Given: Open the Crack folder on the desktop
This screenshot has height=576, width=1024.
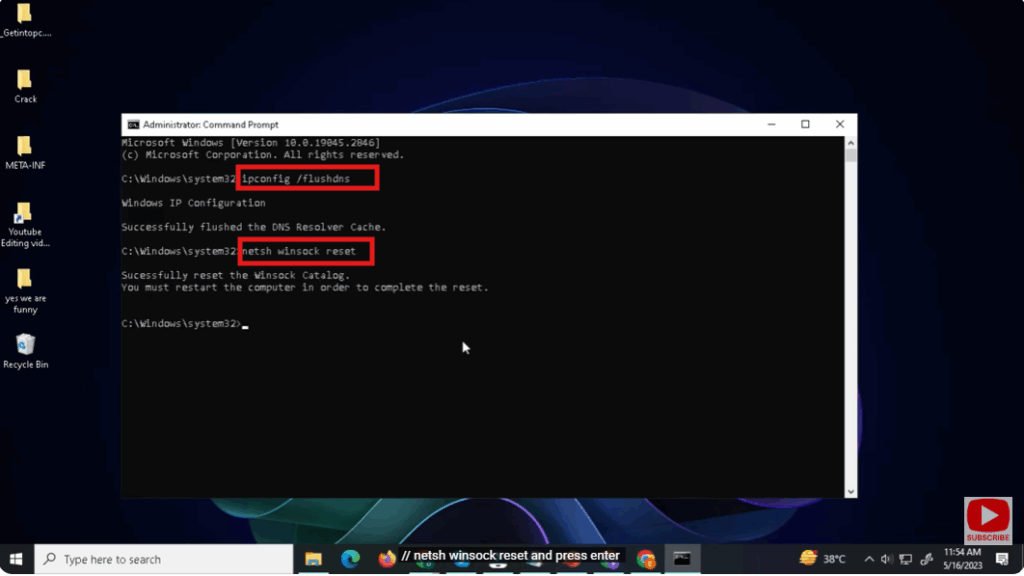Looking at the screenshot, I should coord(23,80).
